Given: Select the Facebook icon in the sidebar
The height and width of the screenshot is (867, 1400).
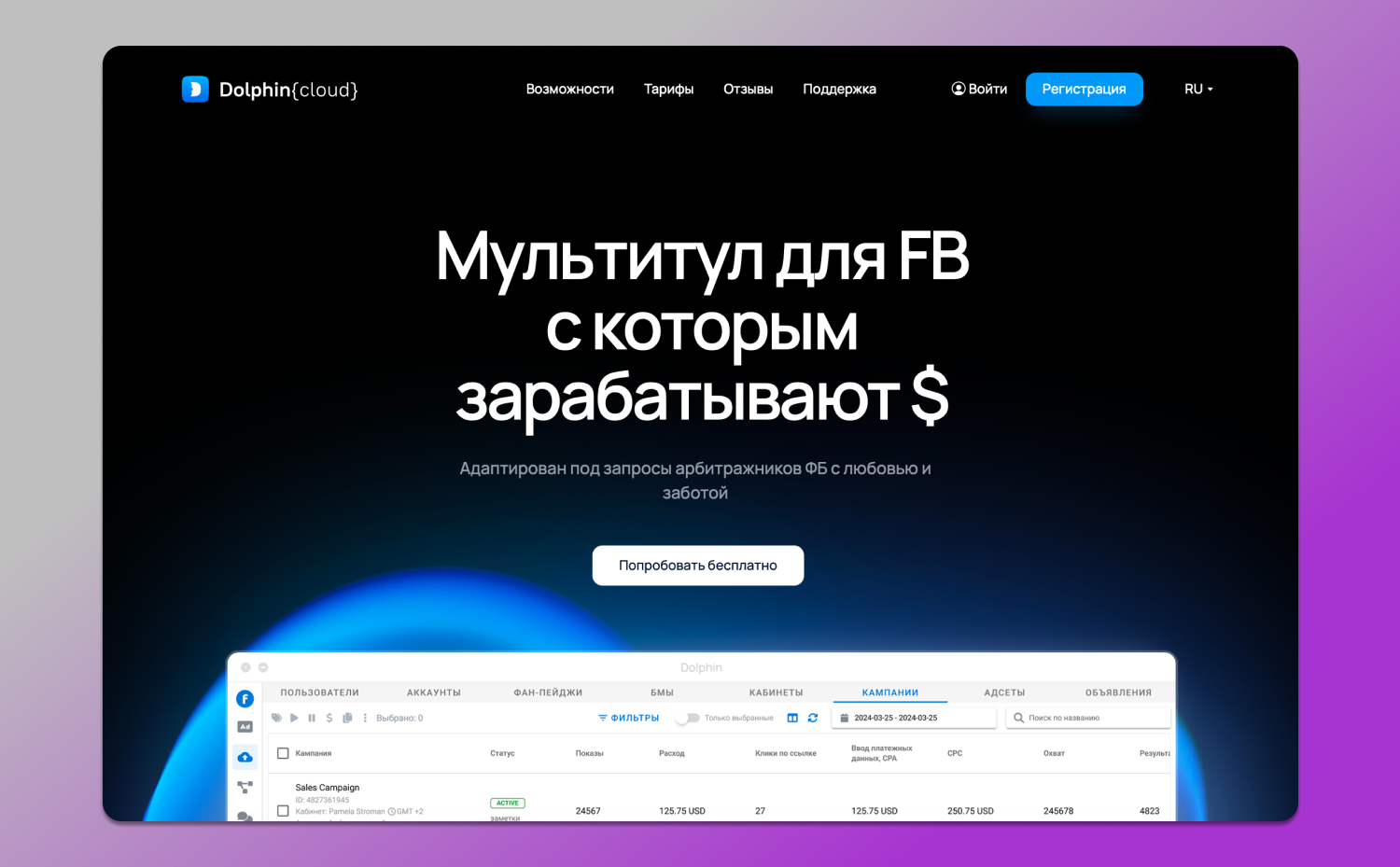Looking at the screenshot, I should [x=245, y=698].
